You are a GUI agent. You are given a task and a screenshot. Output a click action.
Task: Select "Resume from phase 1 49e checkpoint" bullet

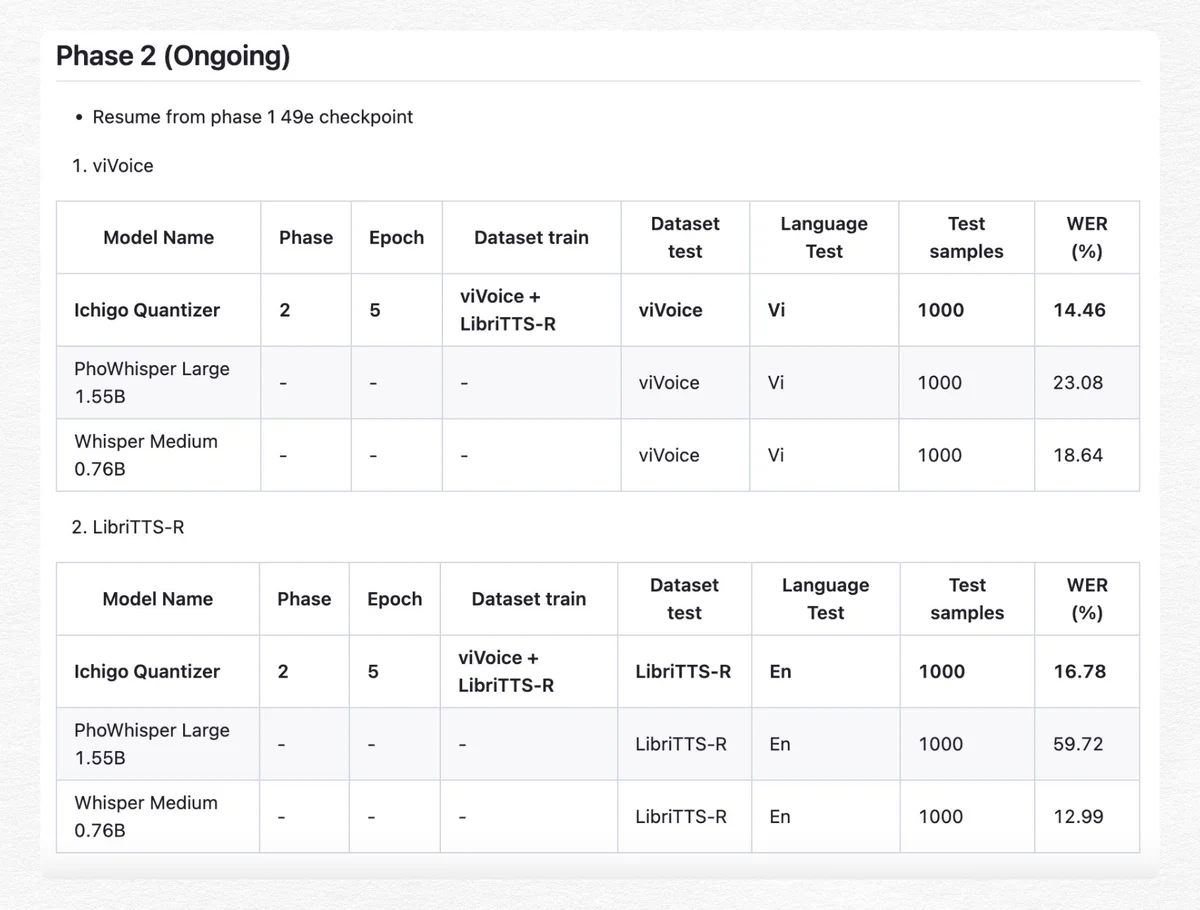(252, 117)
